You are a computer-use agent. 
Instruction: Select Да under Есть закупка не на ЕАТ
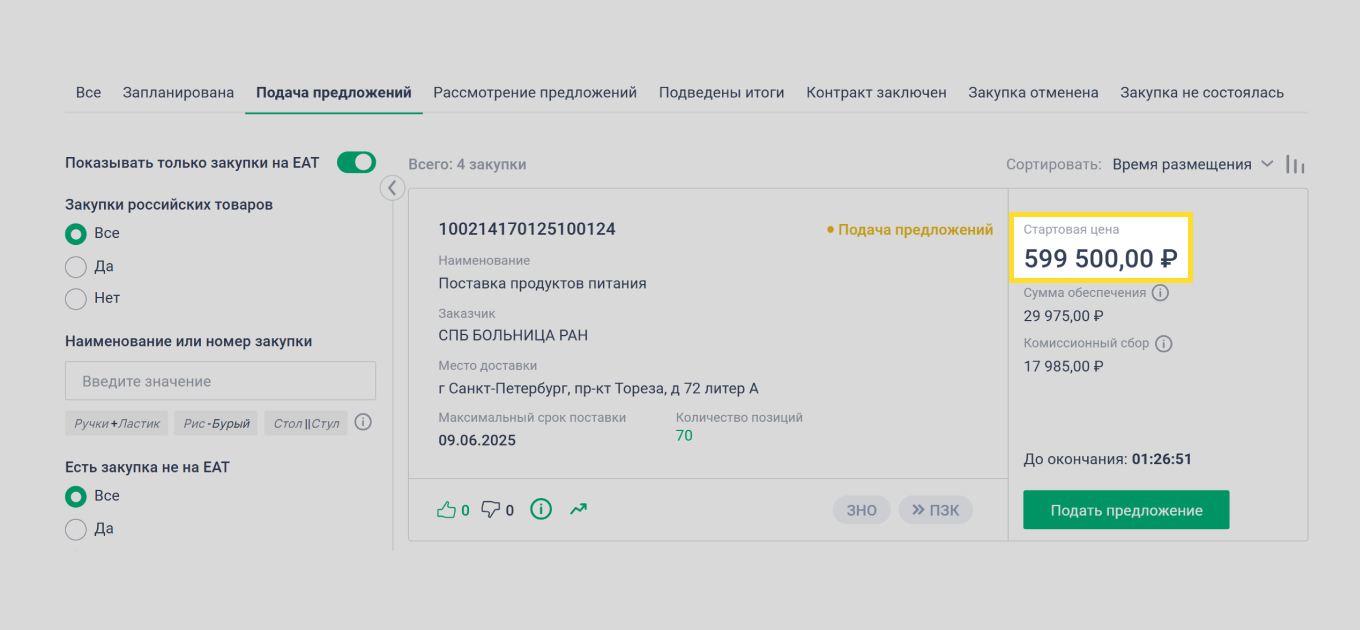click(x=75, y=529)
